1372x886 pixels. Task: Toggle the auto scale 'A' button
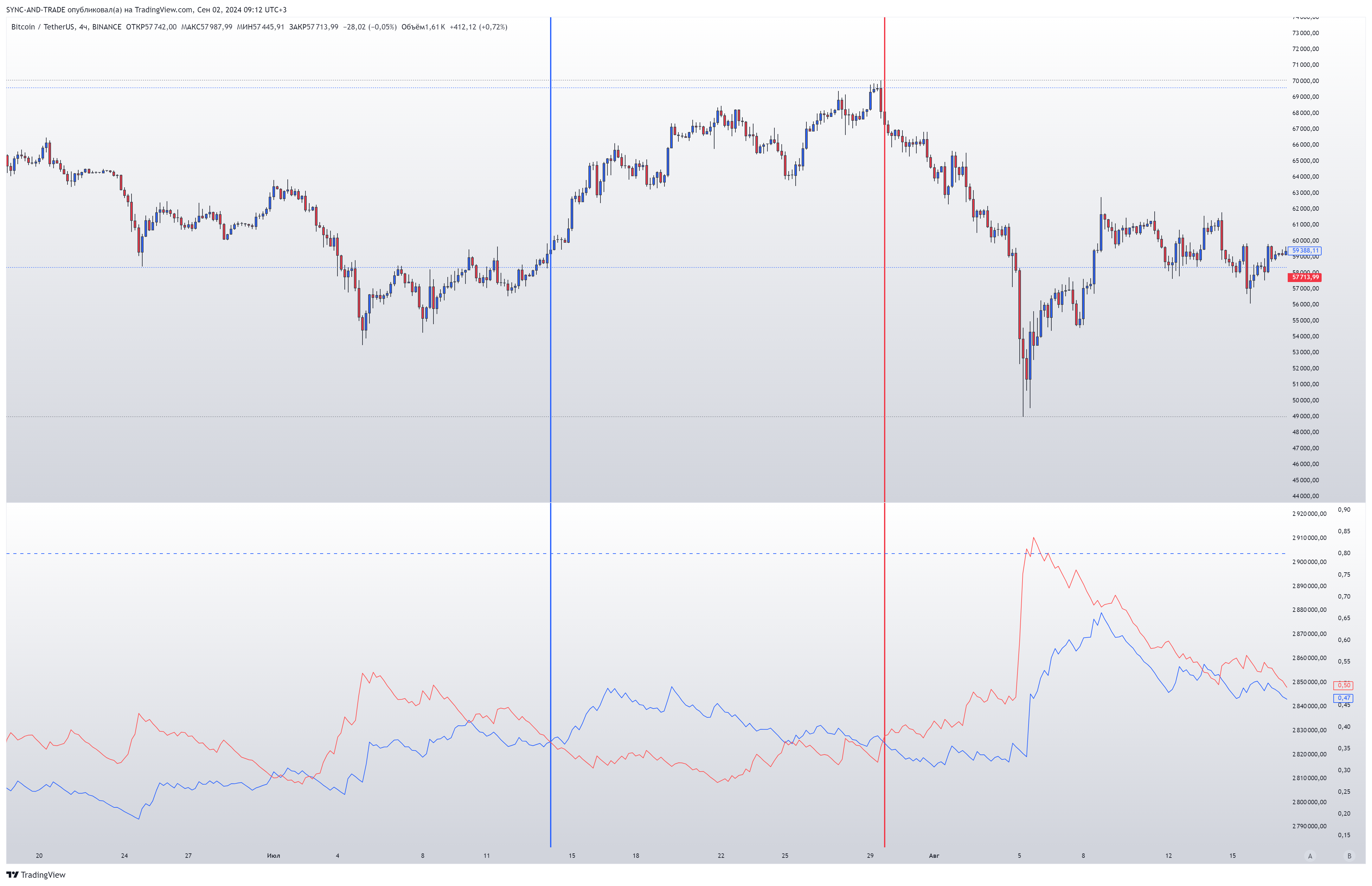1311,856
